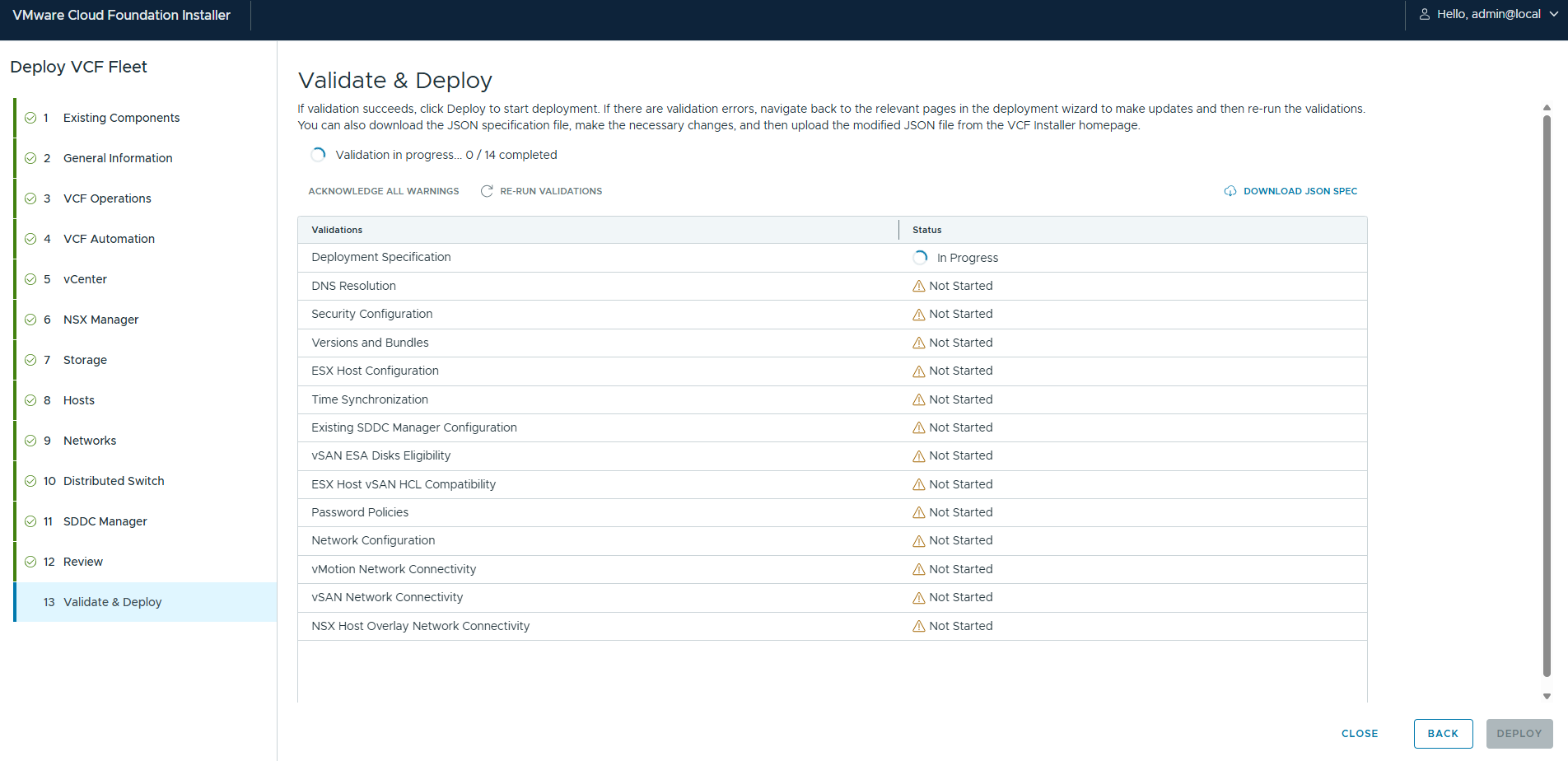This screenshot has height=761, width=1568.
Task: Click green checkmark next to Storage step
Action: click(x=30, y=360)
